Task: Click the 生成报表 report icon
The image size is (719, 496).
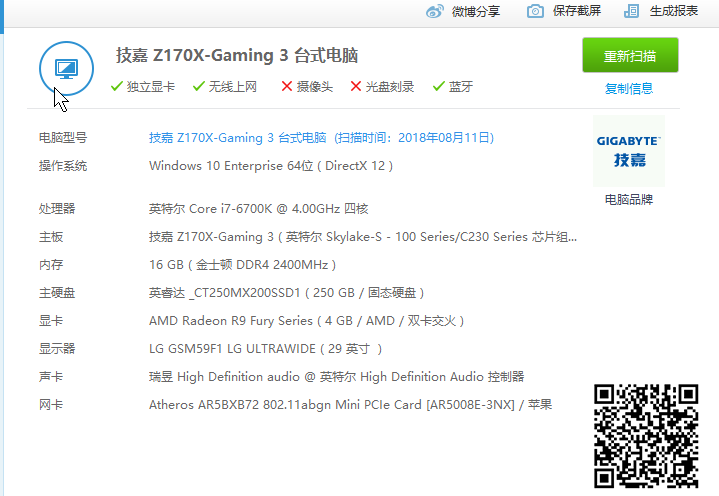Action: tap(631, 11)
